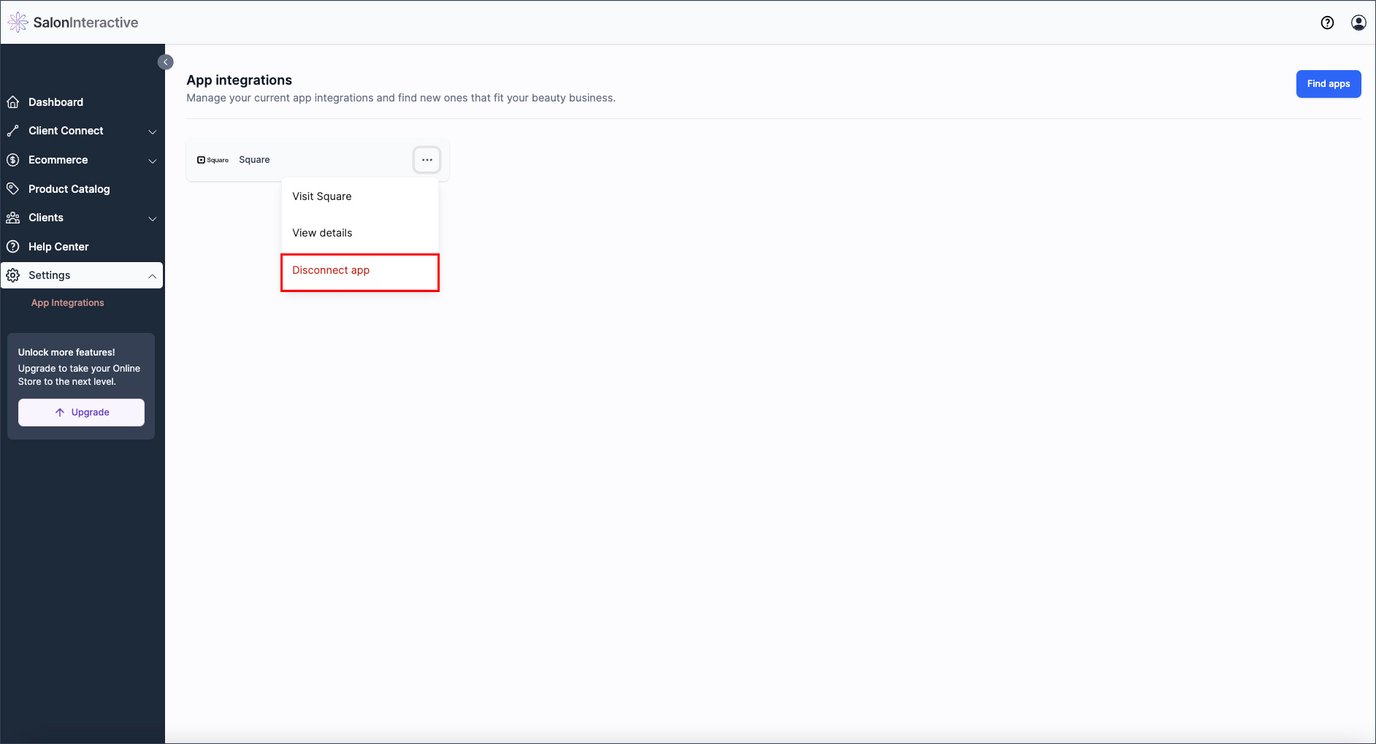The image size is (1376, 744).
Task: Select the Product Catalog sidebar icon
Action: coord(13,189)
